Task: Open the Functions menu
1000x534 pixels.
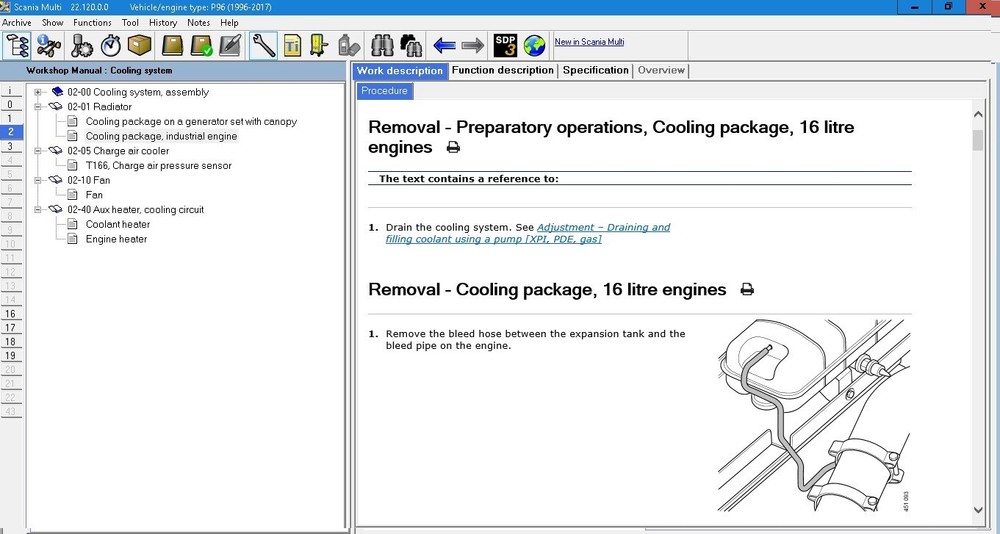Action: 92,22
